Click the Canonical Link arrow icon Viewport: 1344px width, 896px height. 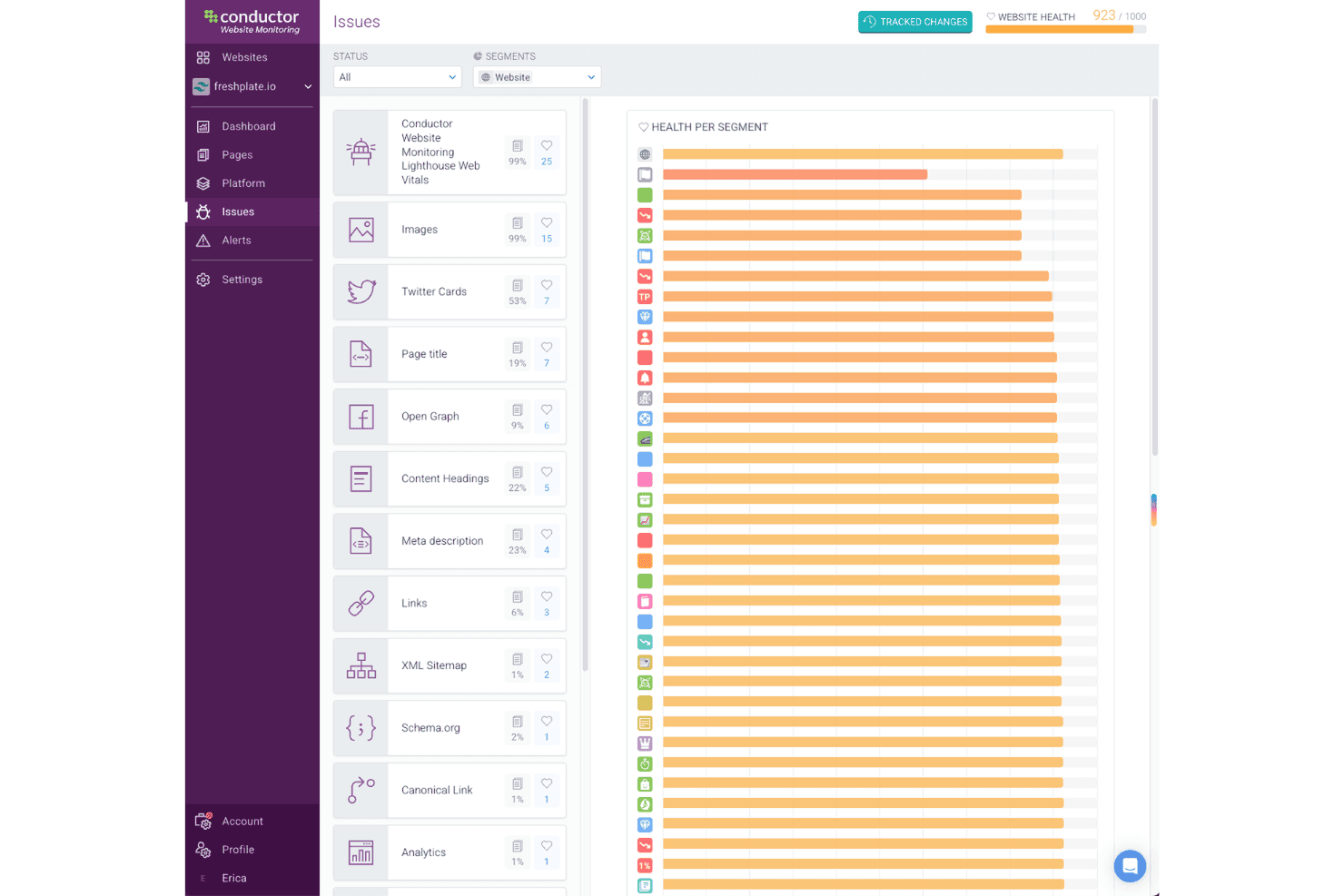(361, 790)
